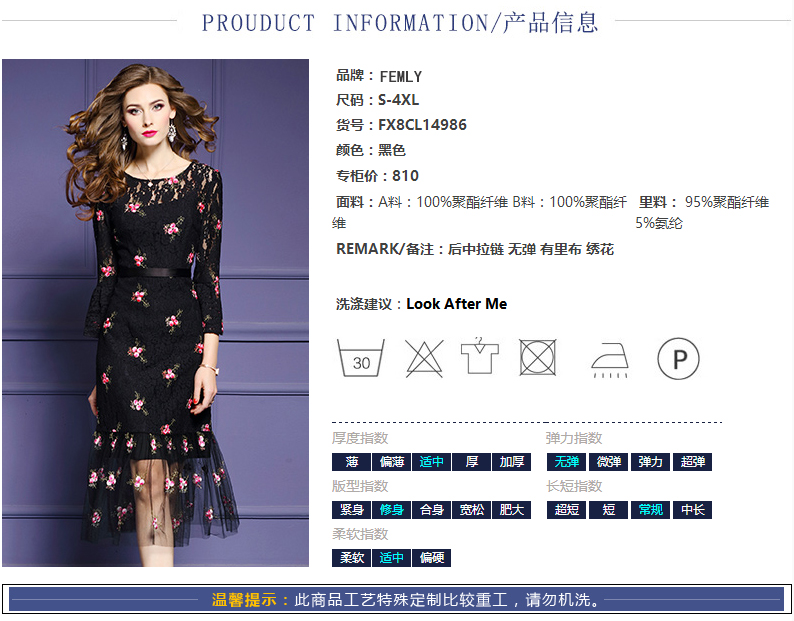Screen dimensions: 794x621
Task: Click the brand text FEMLY
Action: [x=401, y=76]
